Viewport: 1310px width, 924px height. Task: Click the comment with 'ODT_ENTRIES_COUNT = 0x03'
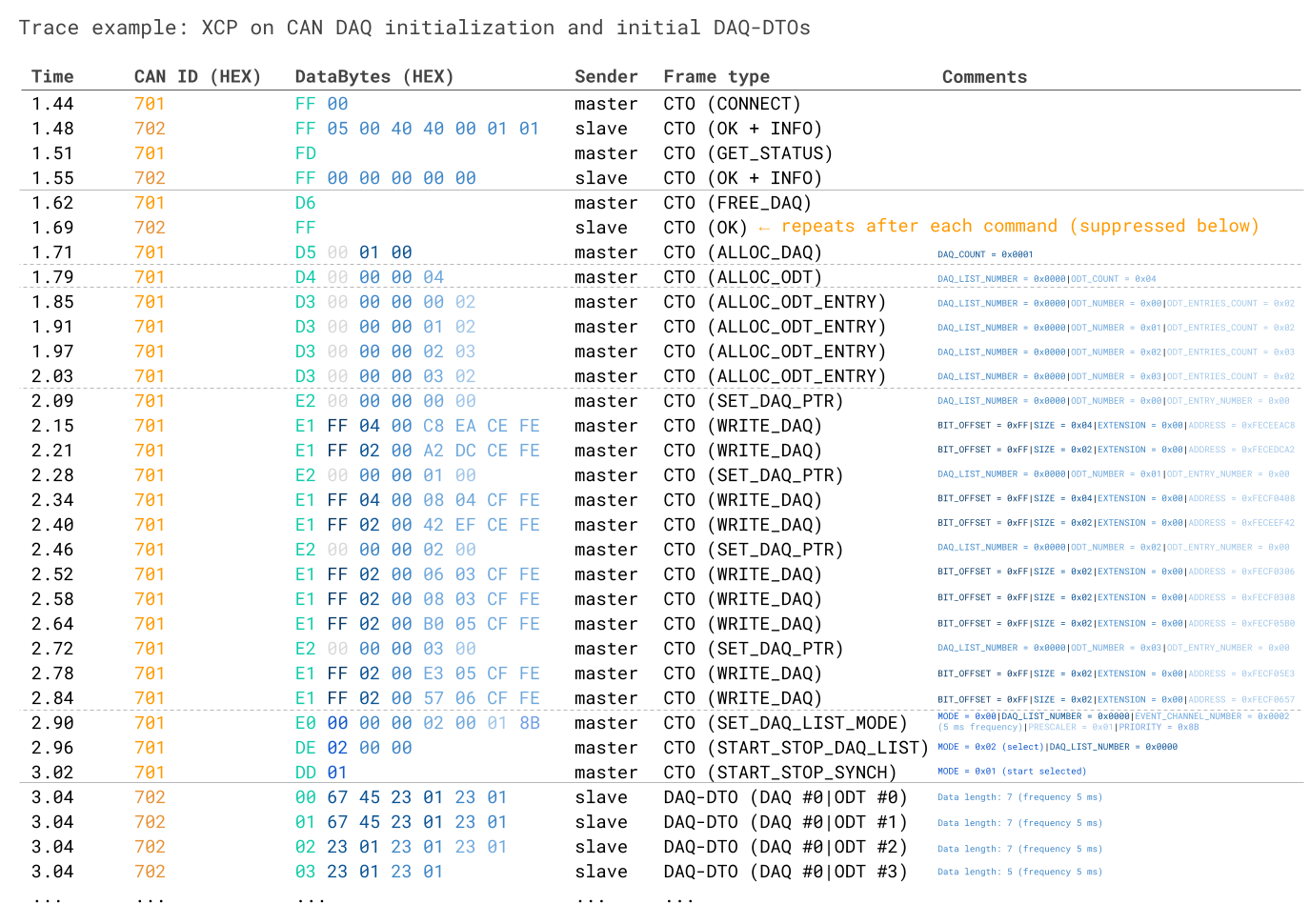[1116, 352]
